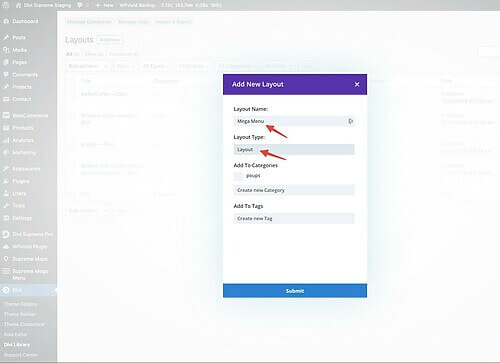Open the Contact section icon
The image size is (500, 363).
[x=6, y=99]
